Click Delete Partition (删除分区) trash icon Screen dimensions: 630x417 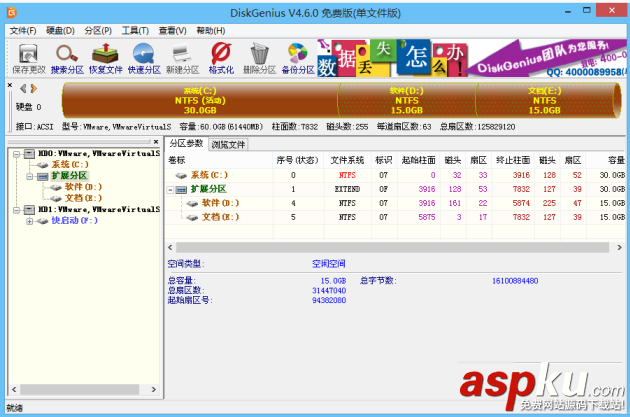click(259, 59)
